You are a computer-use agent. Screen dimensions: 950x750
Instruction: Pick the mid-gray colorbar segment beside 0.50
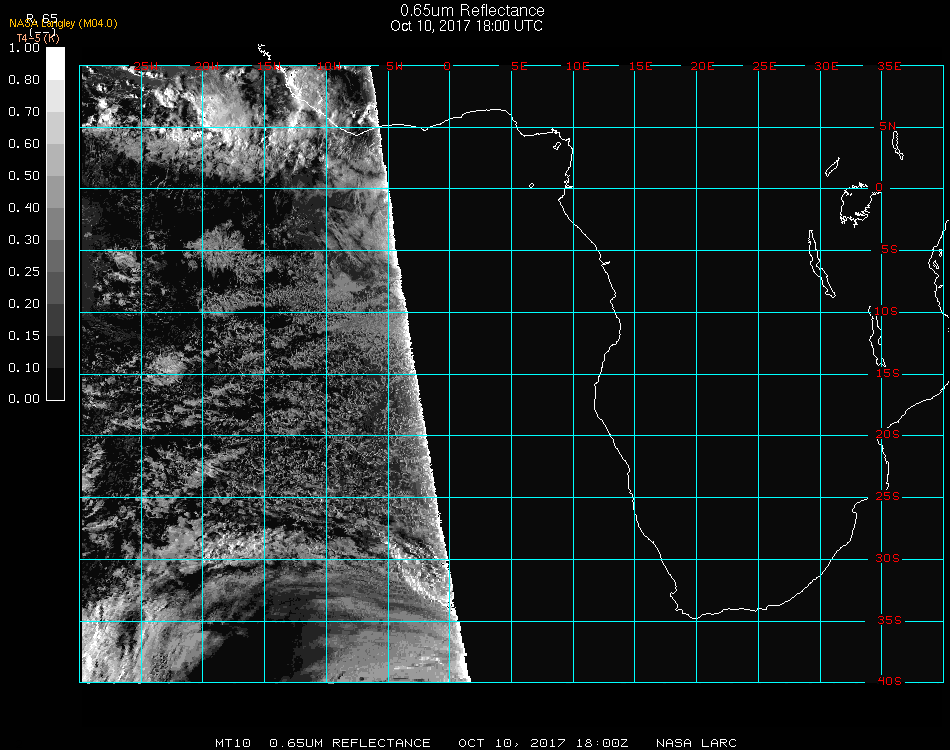click(55, 191)
